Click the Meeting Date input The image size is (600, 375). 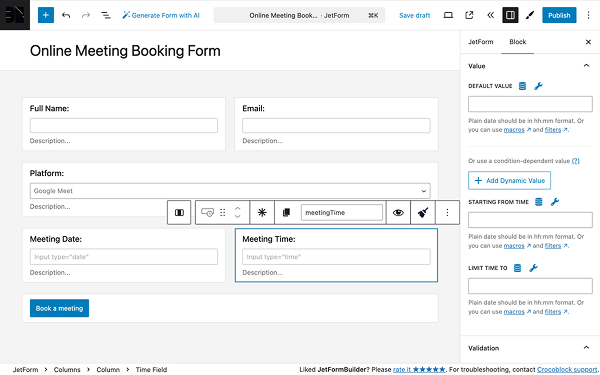pos(124,257)
